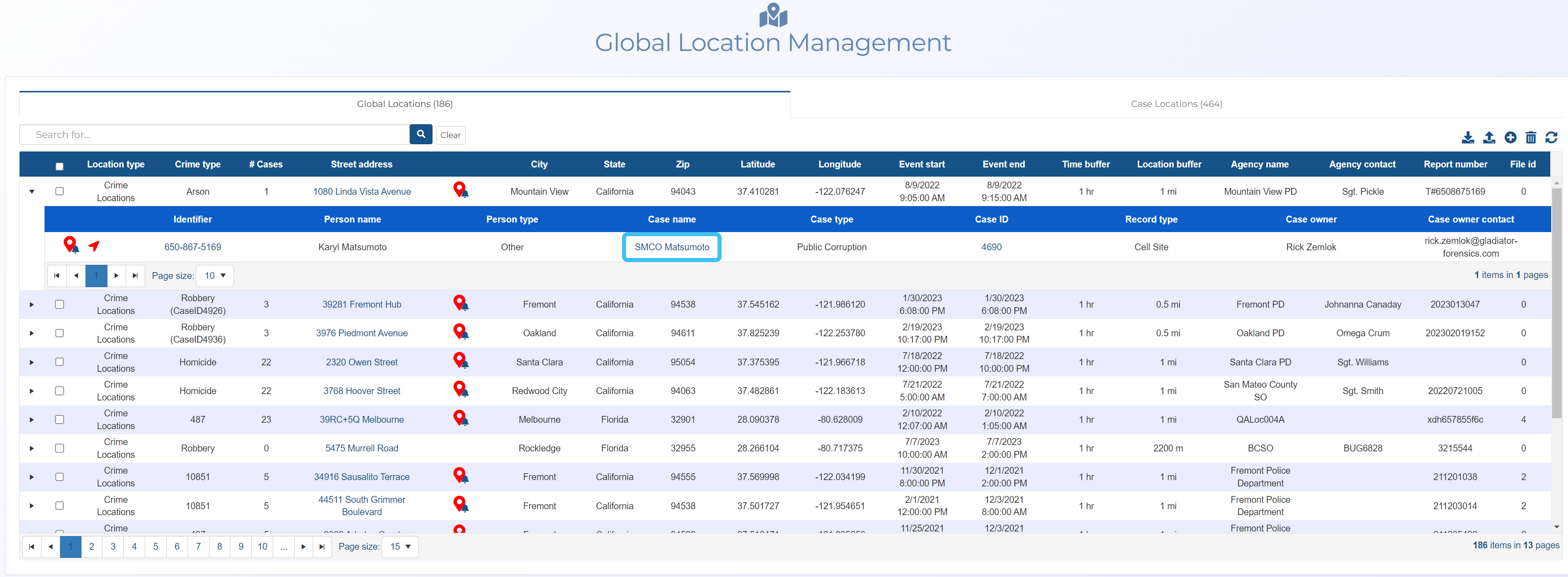Click the red navigation arrow in Karyl Matsumoto row
This screenshot has width=1568, height=577.
(94, 246)
